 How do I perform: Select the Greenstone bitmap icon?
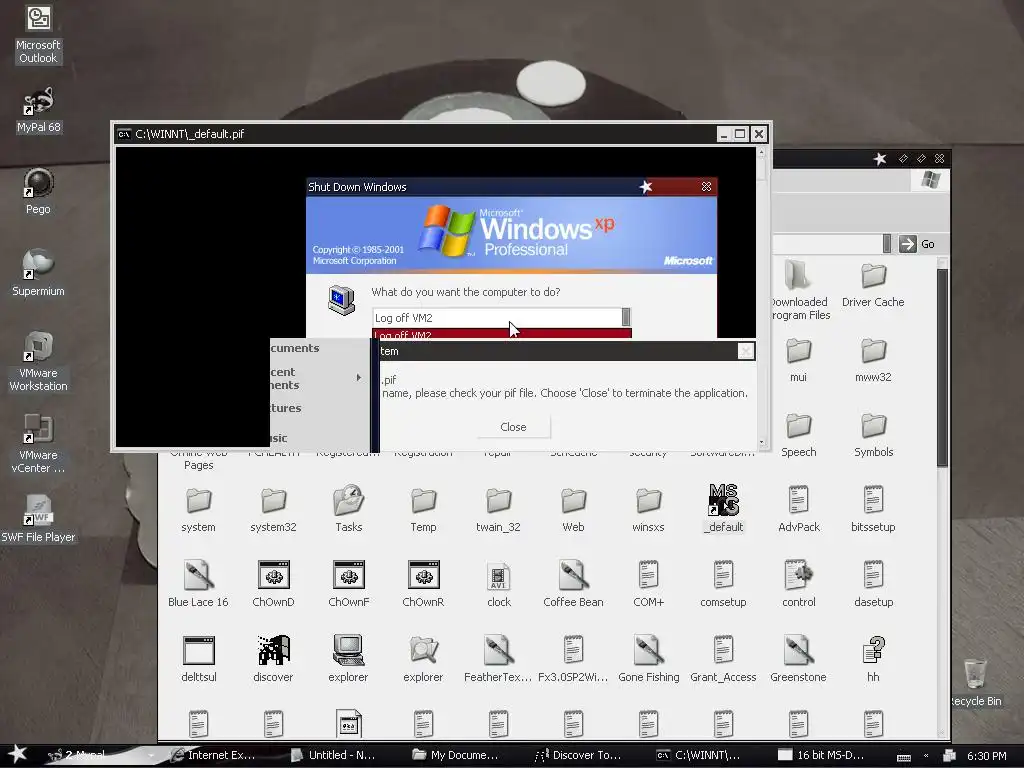[x=798, y=659]
